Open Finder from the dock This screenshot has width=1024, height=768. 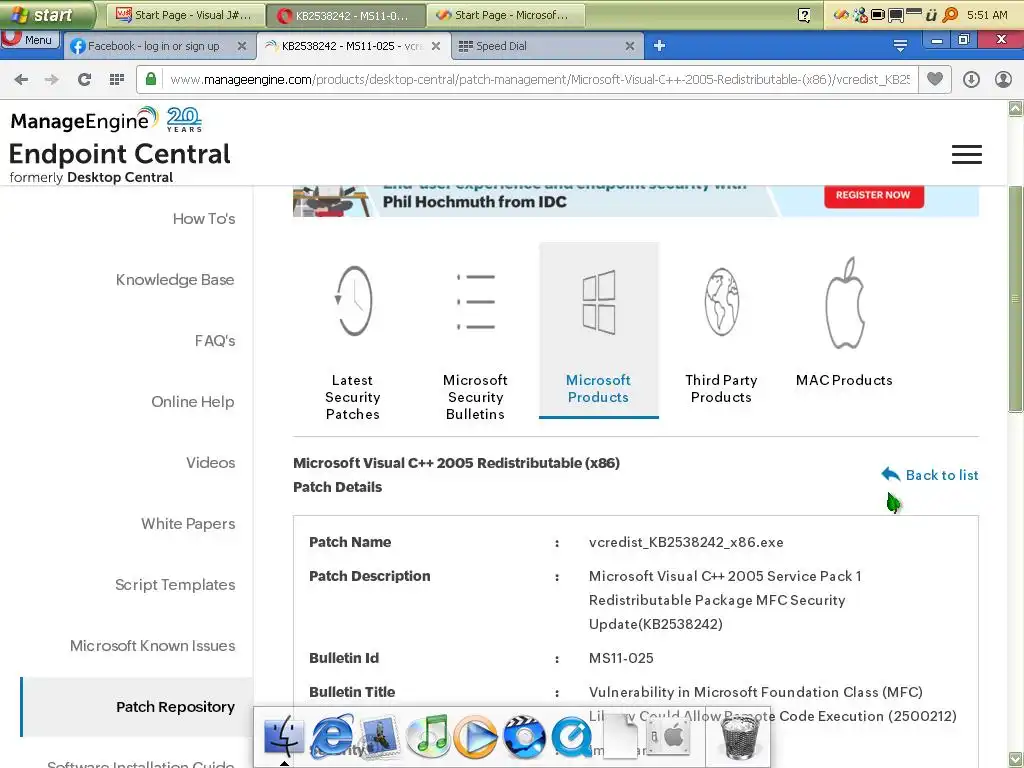point(283,737)
